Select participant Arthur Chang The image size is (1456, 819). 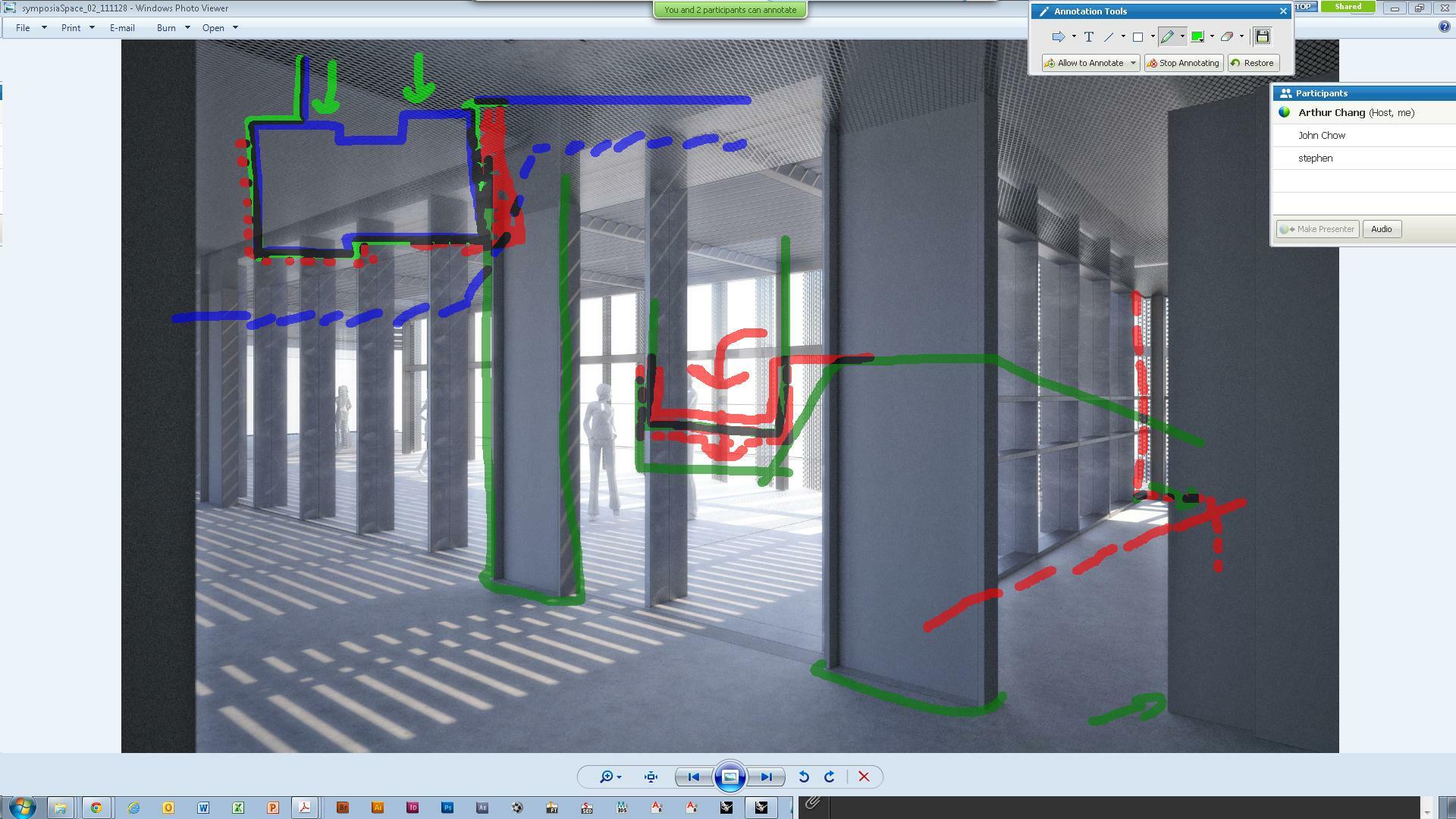click(x=1363, y=113)
